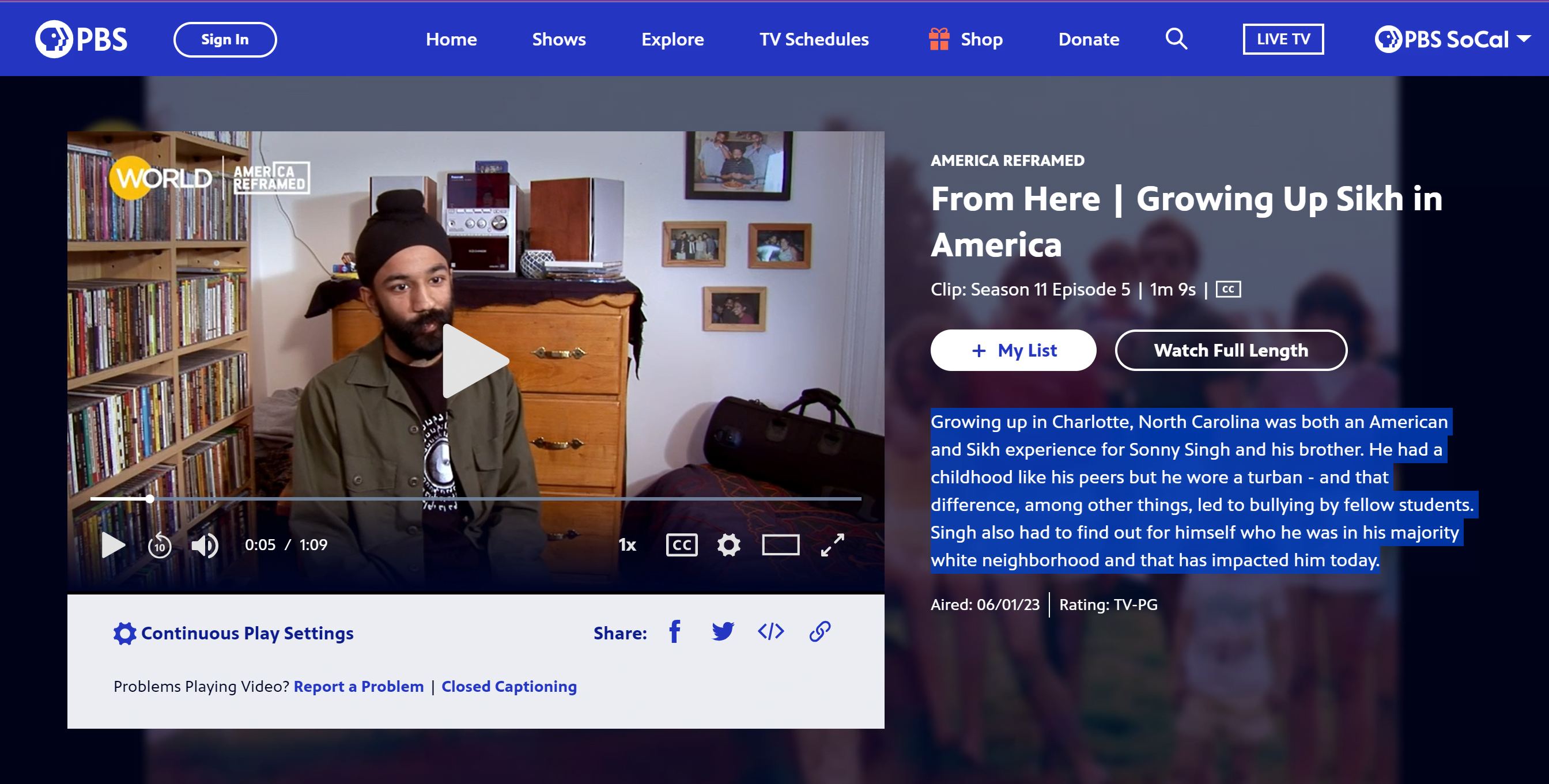
Task: Click WORLD channel logo in video
Action: (x=161, y=178)
